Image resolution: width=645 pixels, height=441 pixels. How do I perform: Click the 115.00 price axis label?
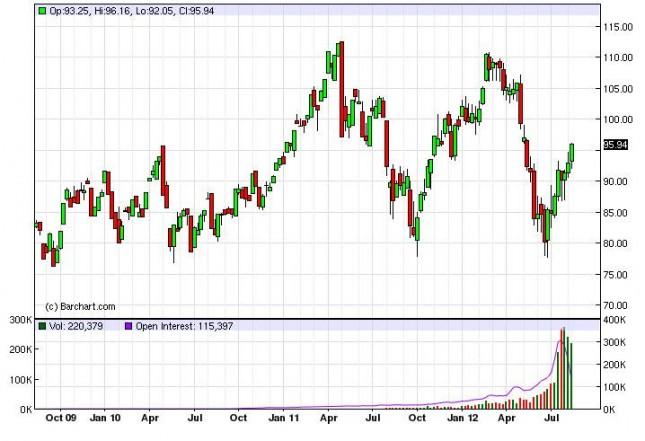(618, 27)
